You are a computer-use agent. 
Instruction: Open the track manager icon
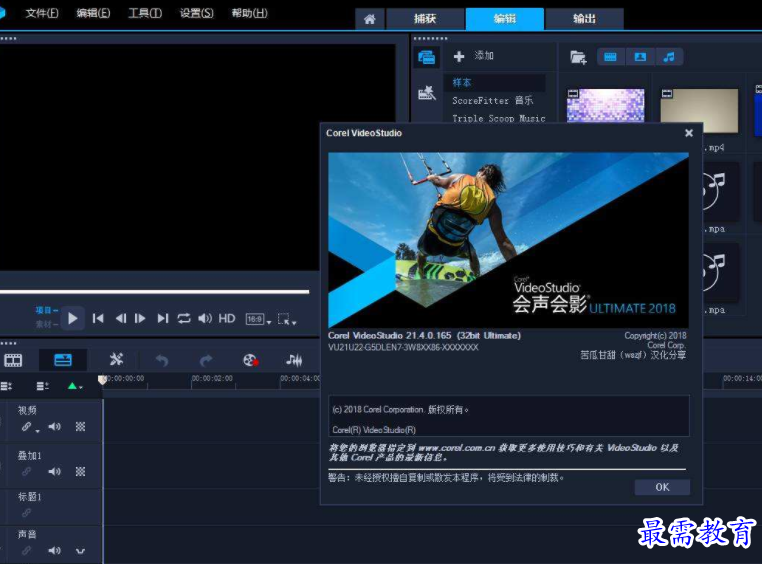[x=43, y=386]
